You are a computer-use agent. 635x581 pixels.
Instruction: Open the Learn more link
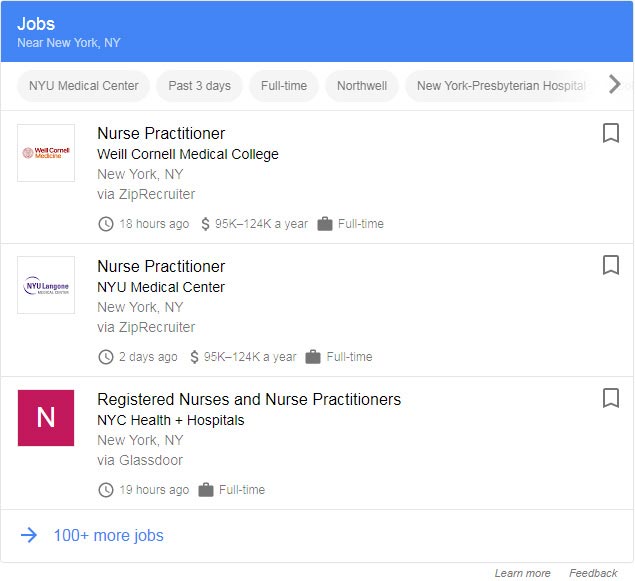coord(522,573)
